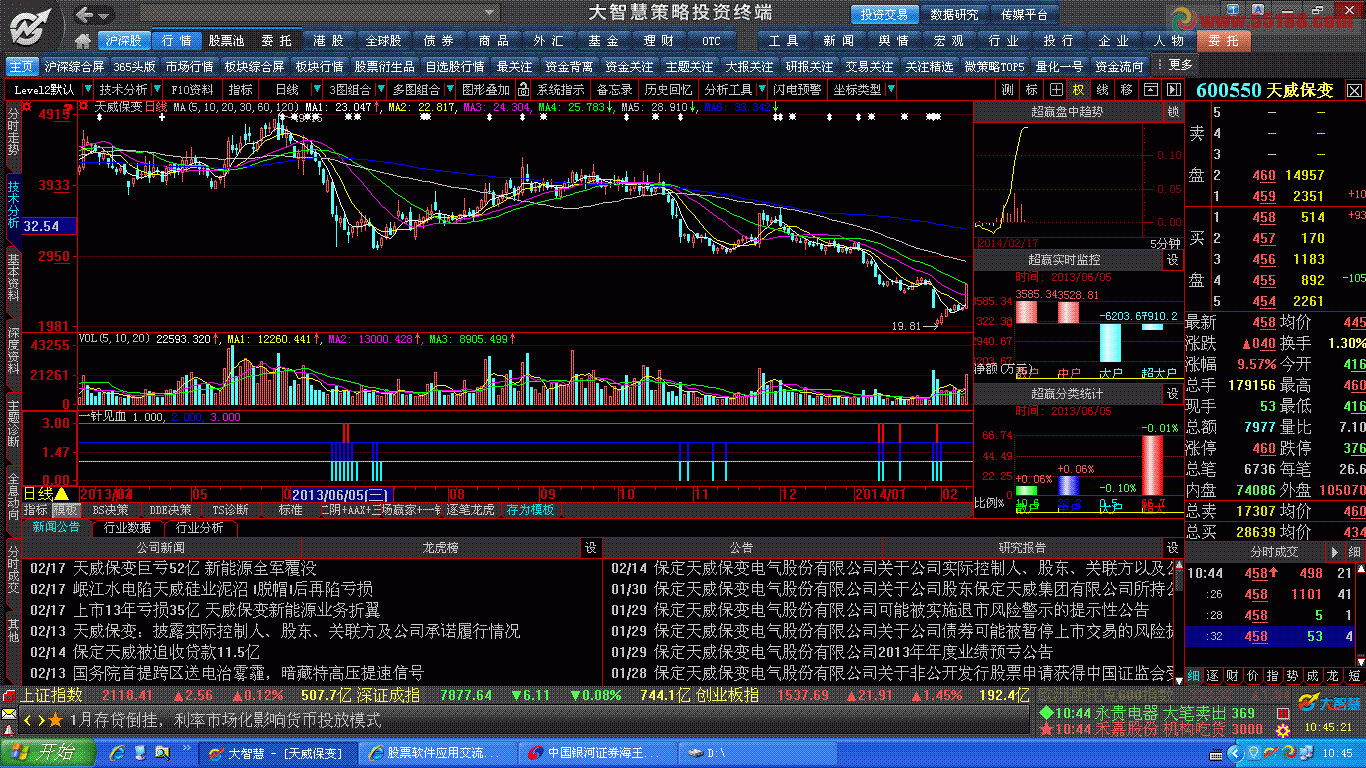
Task: Click 设 next to 超赢分类统计
Action: tap(1174, 394)
